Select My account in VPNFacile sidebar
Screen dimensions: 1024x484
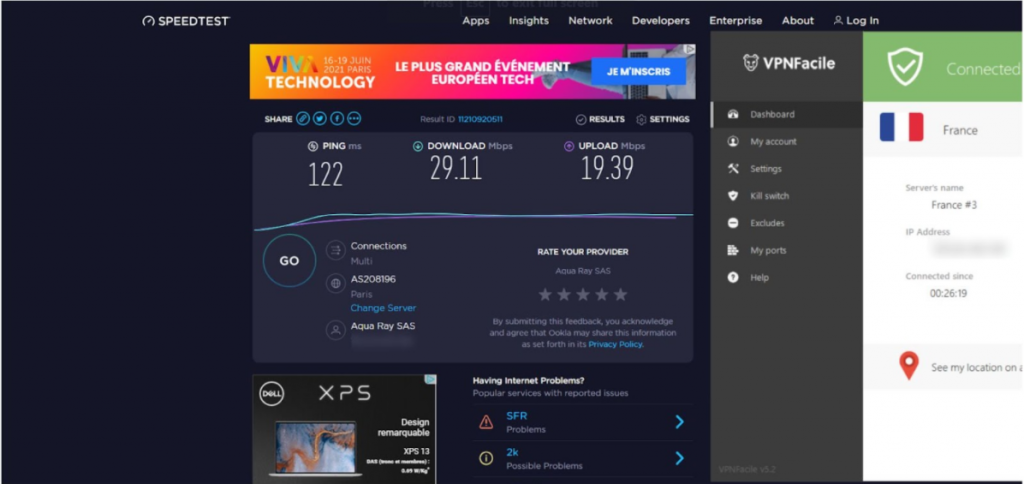[x=786, y=141]
